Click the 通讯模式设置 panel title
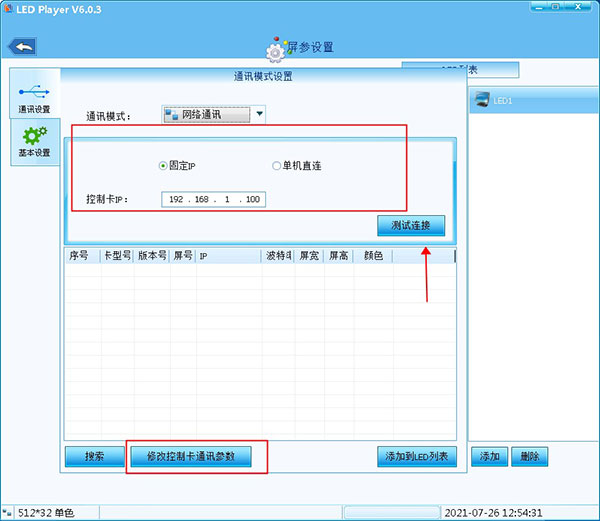 263,76
